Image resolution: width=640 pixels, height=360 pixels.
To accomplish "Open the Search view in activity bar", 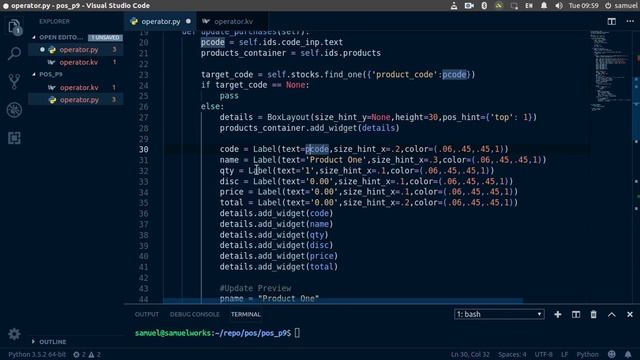I will click(14, 53).
